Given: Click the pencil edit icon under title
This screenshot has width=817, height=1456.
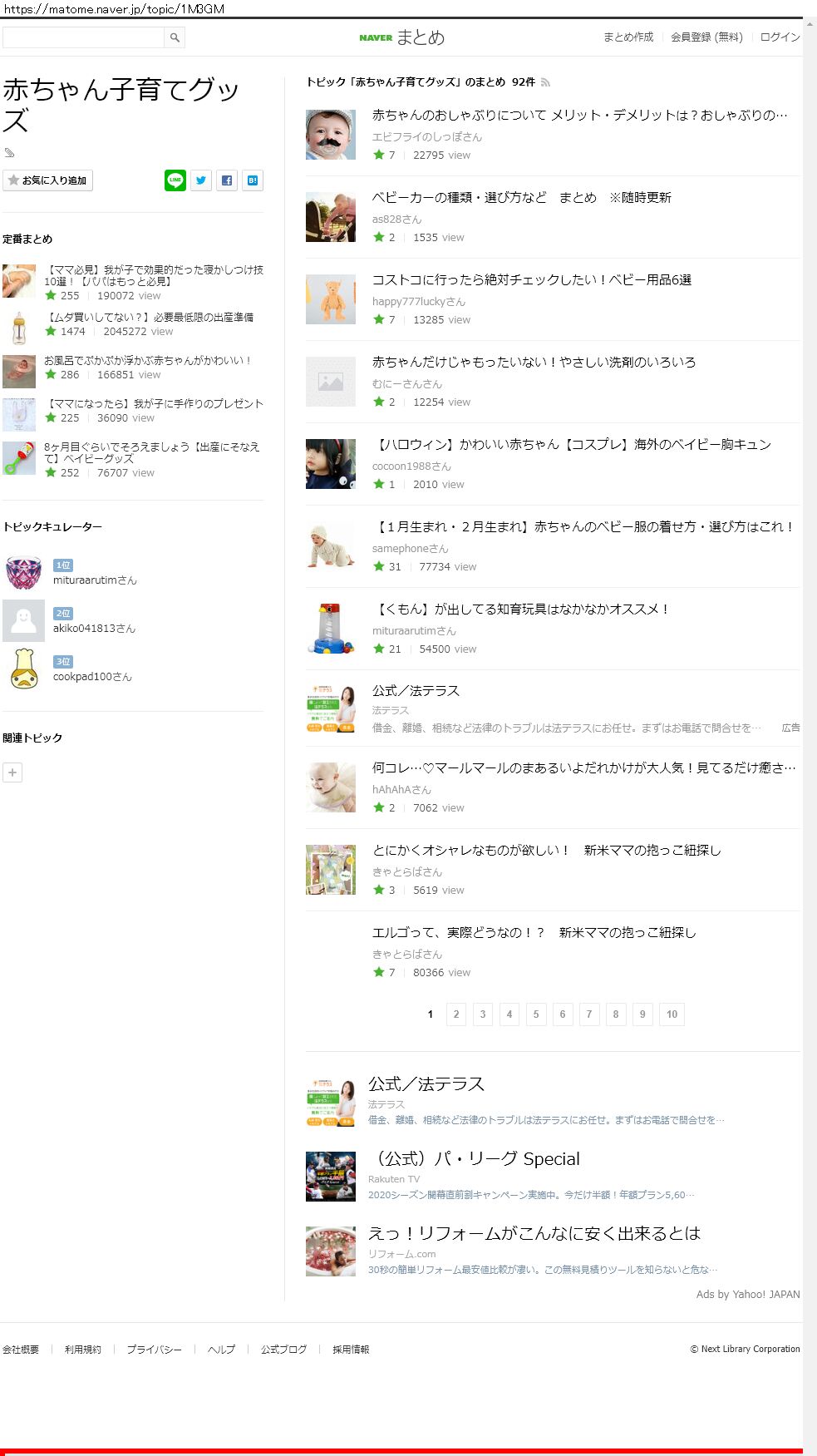Looking at the screenshot, I should click(9, 152).
